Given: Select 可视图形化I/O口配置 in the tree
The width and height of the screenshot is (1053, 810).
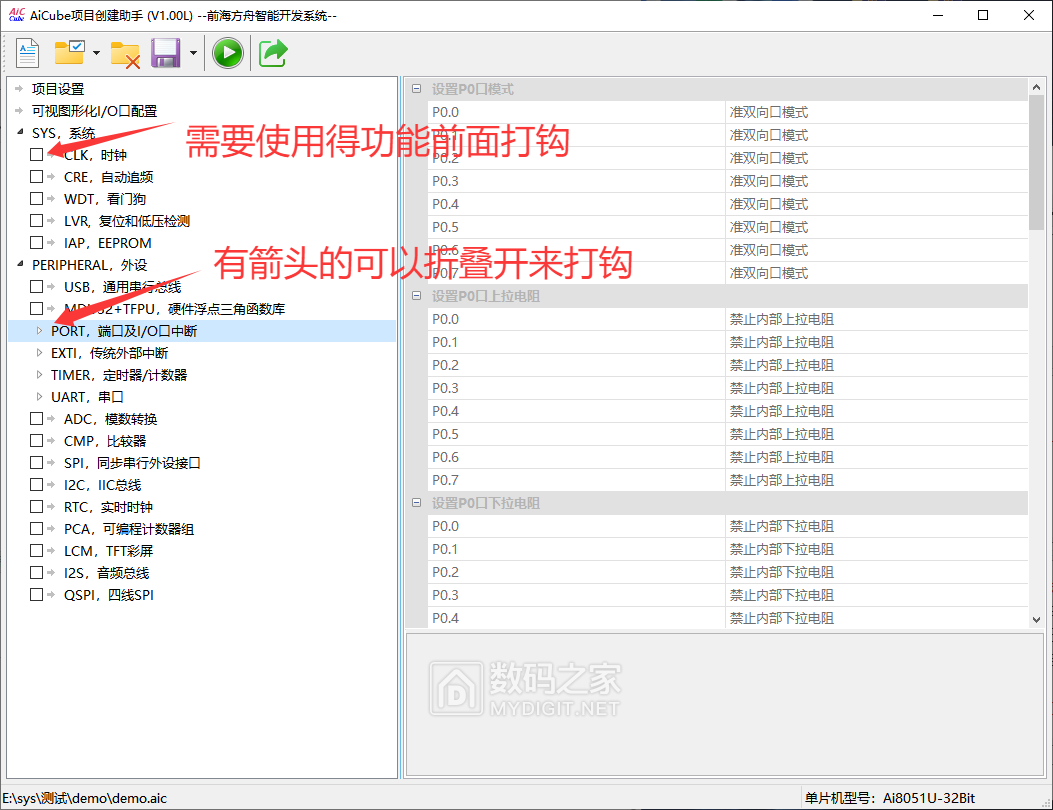Looking at the screenshot, I should tap(94, 111).
